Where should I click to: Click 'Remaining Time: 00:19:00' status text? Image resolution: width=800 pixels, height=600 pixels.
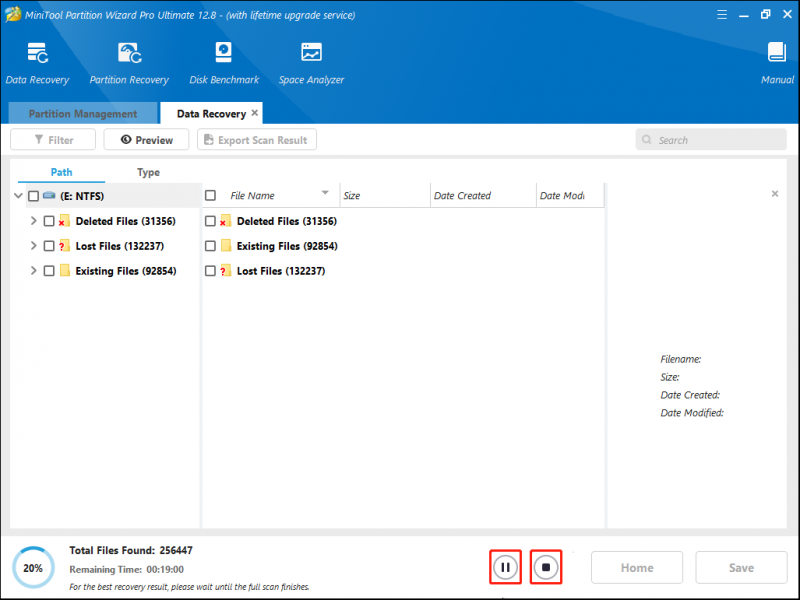127,569
